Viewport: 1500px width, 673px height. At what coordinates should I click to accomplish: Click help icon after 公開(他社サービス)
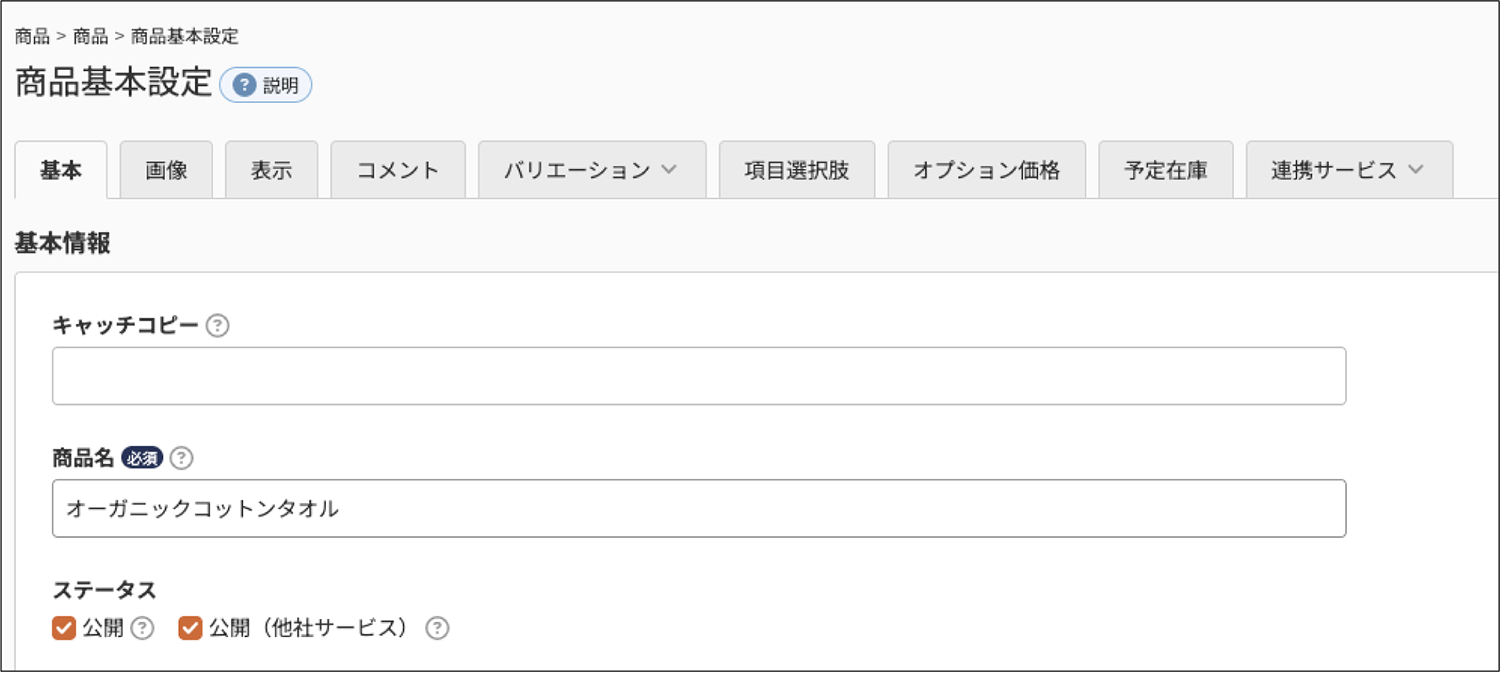coord(437,628)
